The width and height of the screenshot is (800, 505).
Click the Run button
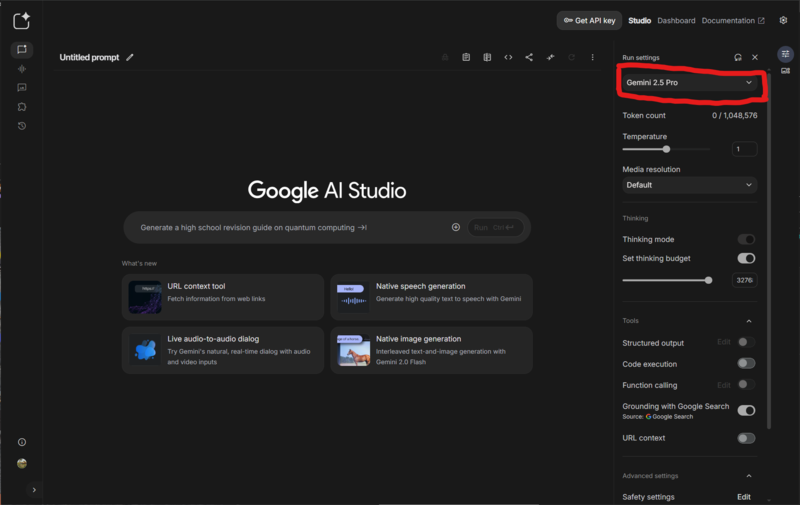point(495,228)
